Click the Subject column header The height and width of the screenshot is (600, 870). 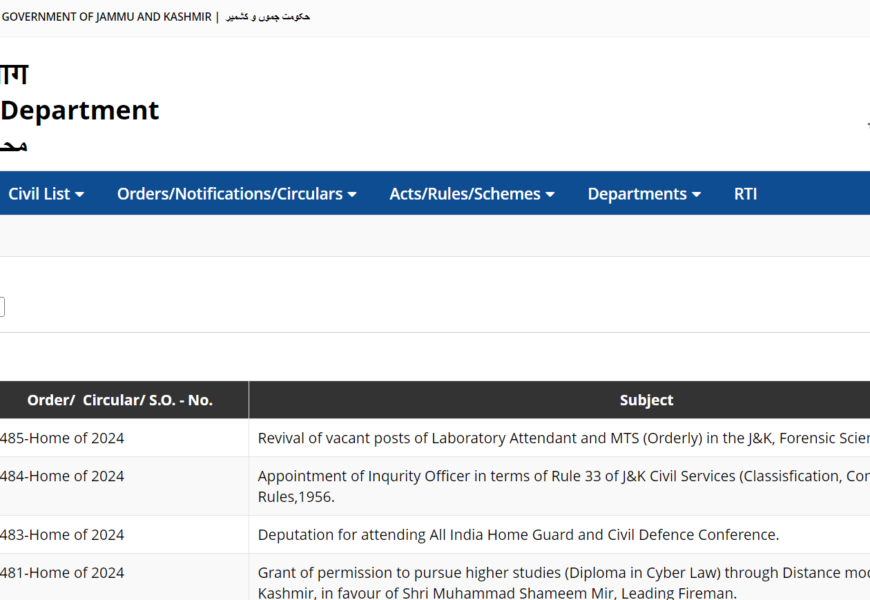pyautogui.click(x=646, y=400)
